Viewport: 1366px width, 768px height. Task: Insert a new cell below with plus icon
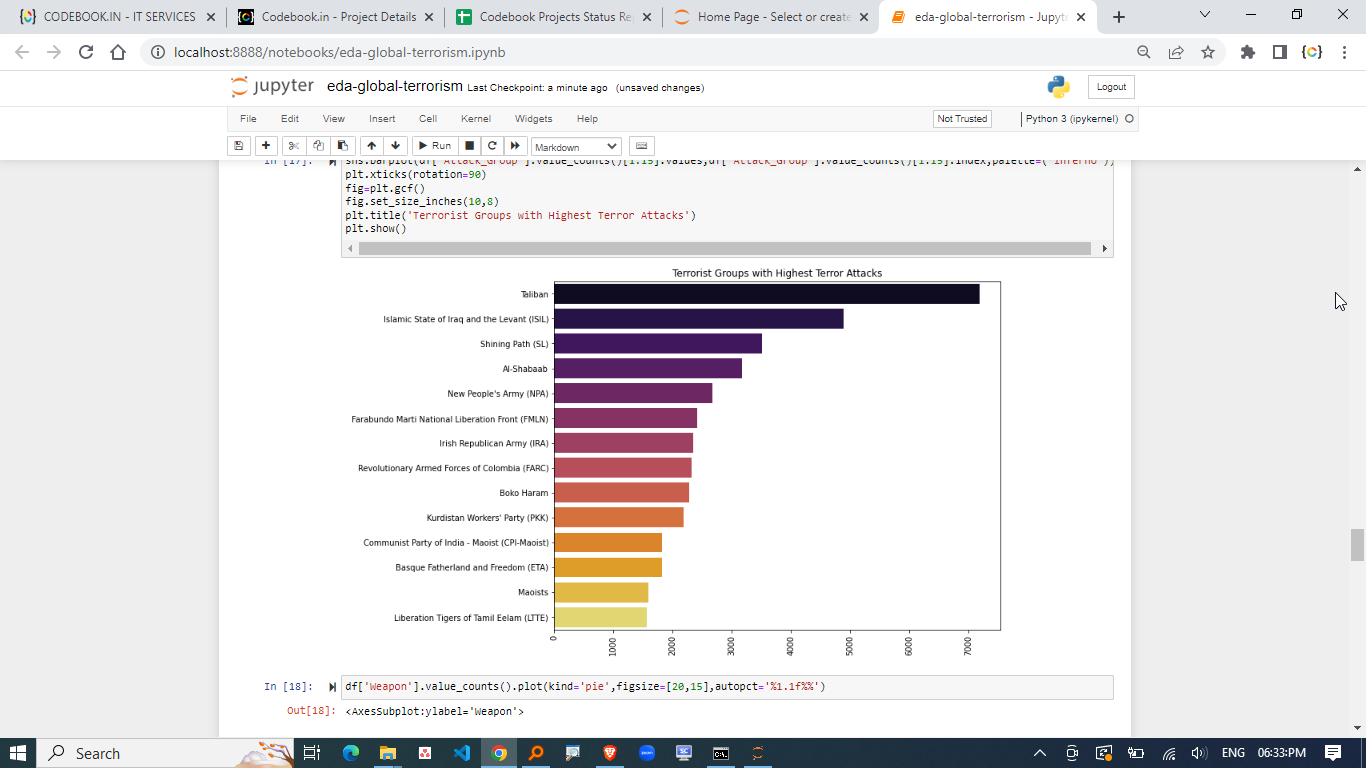pyautogui.click(x=266, y=146)
